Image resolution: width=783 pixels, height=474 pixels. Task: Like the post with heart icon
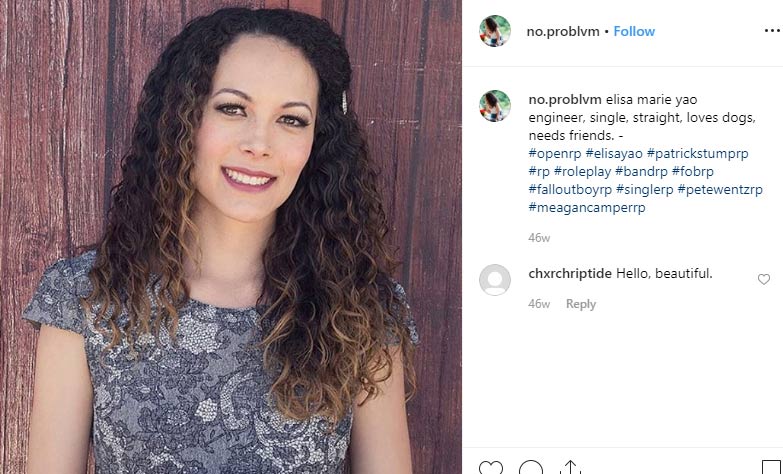(491, 468)
